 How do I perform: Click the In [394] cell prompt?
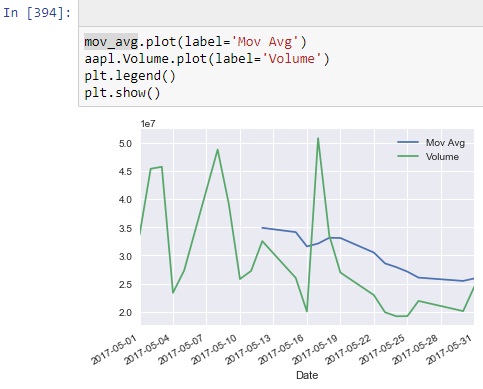37,13
